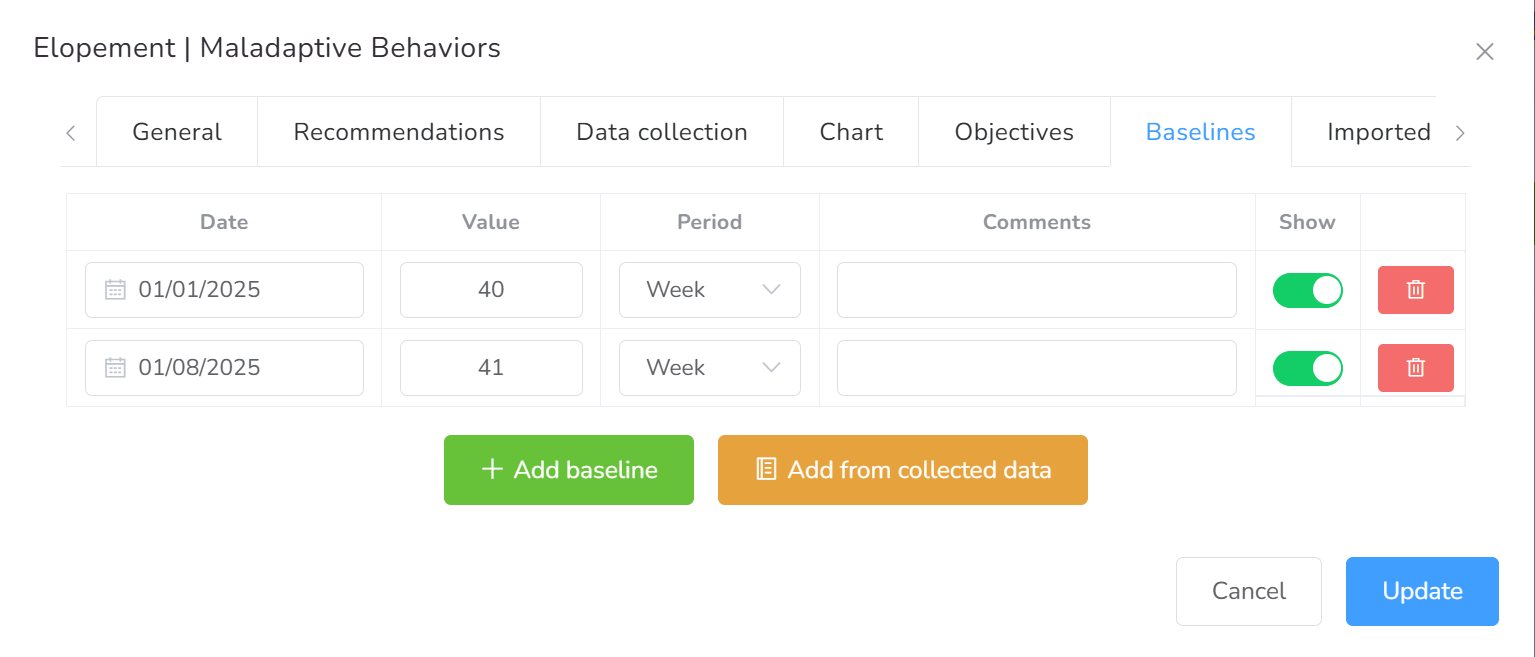Click Add from collected data
Image resolution: width=1535 pixels, height=657 pixels.
click(902, 470)
